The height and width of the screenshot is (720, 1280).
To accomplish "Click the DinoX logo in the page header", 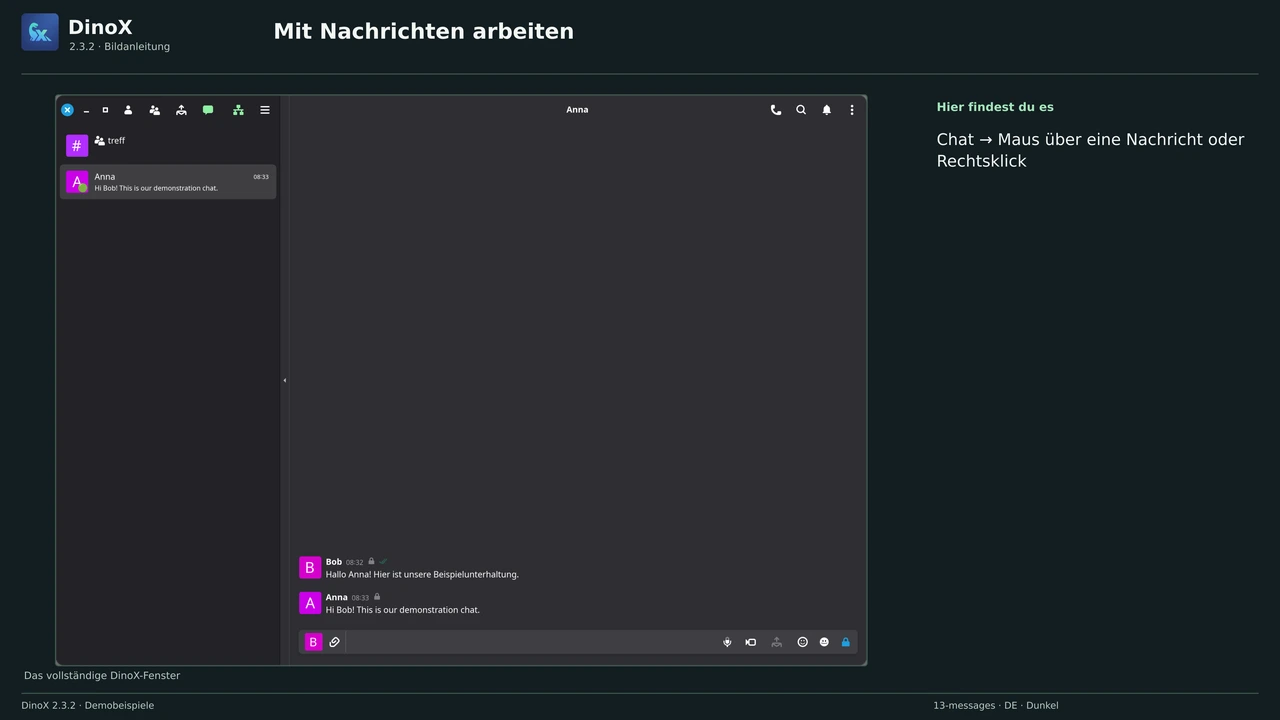I will 40,32.
